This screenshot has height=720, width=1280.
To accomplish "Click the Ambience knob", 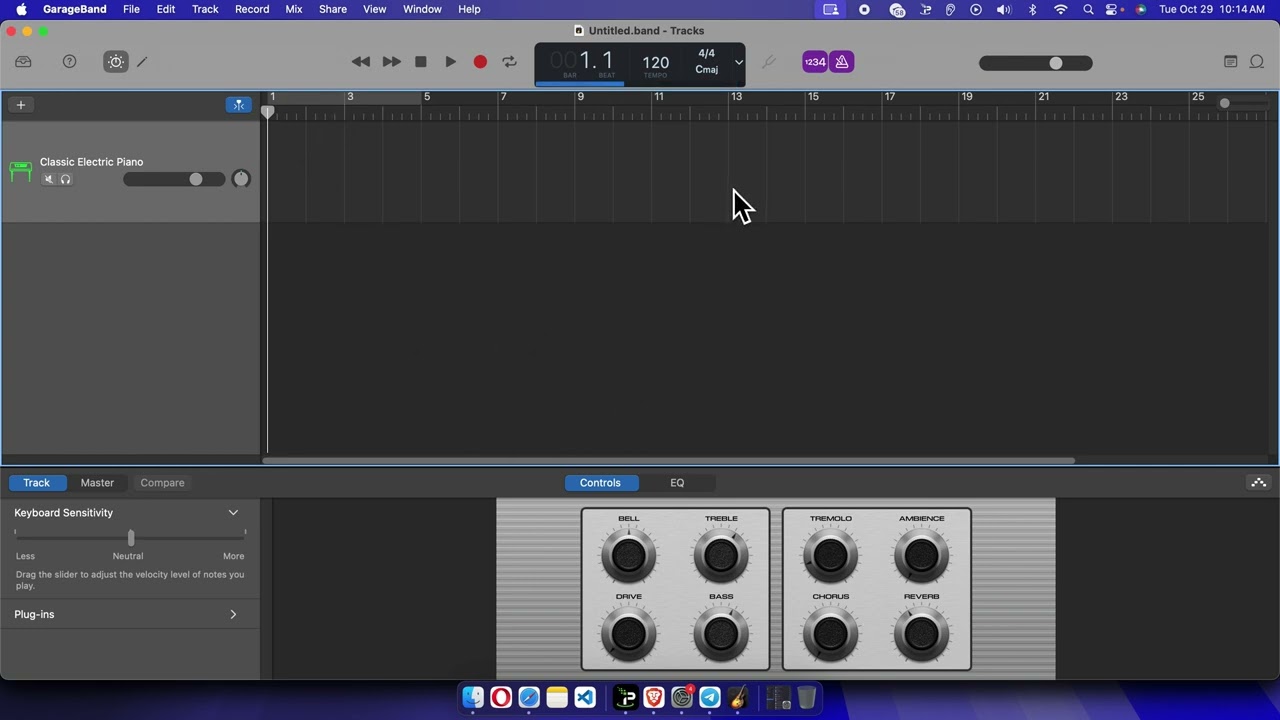I will [921, 555].
